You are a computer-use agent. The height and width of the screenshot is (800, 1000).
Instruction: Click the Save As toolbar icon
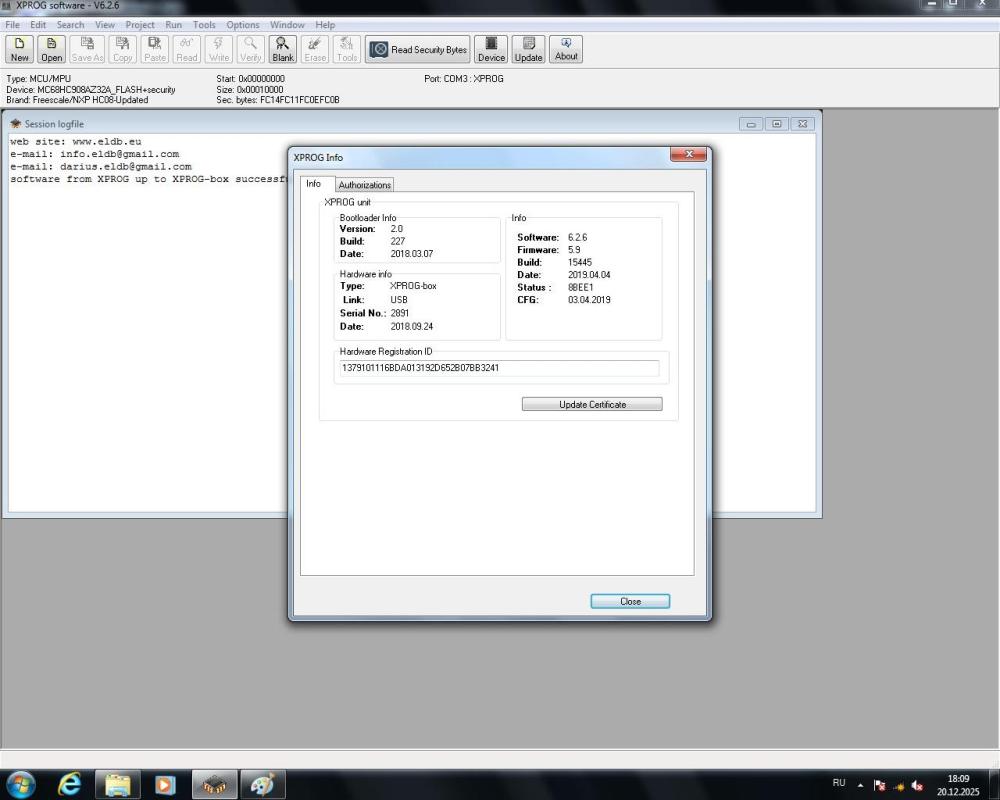[87, 49]
